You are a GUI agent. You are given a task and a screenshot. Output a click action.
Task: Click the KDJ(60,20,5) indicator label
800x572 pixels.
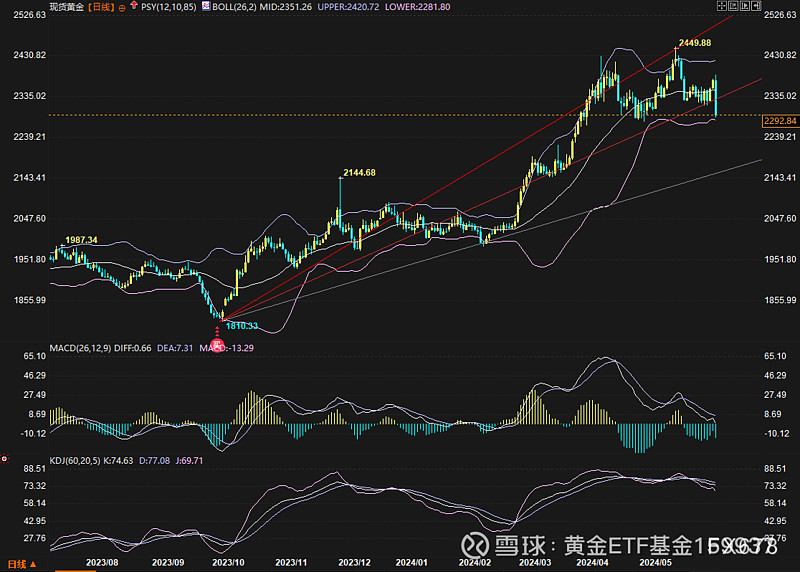click(74, 461)
